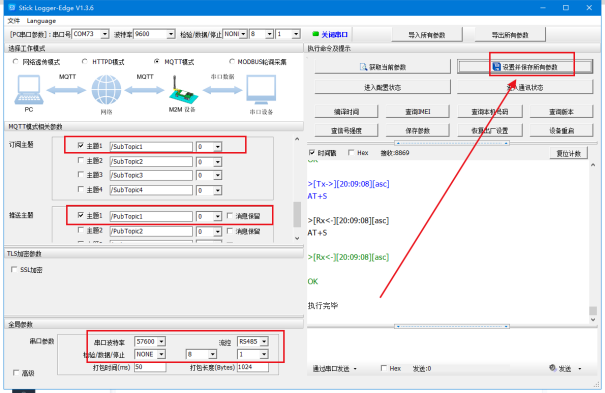Expand the 57600 serial baud rate dropdown
Viewport: 605px width, 393px height.
click(x=161, y=341)
